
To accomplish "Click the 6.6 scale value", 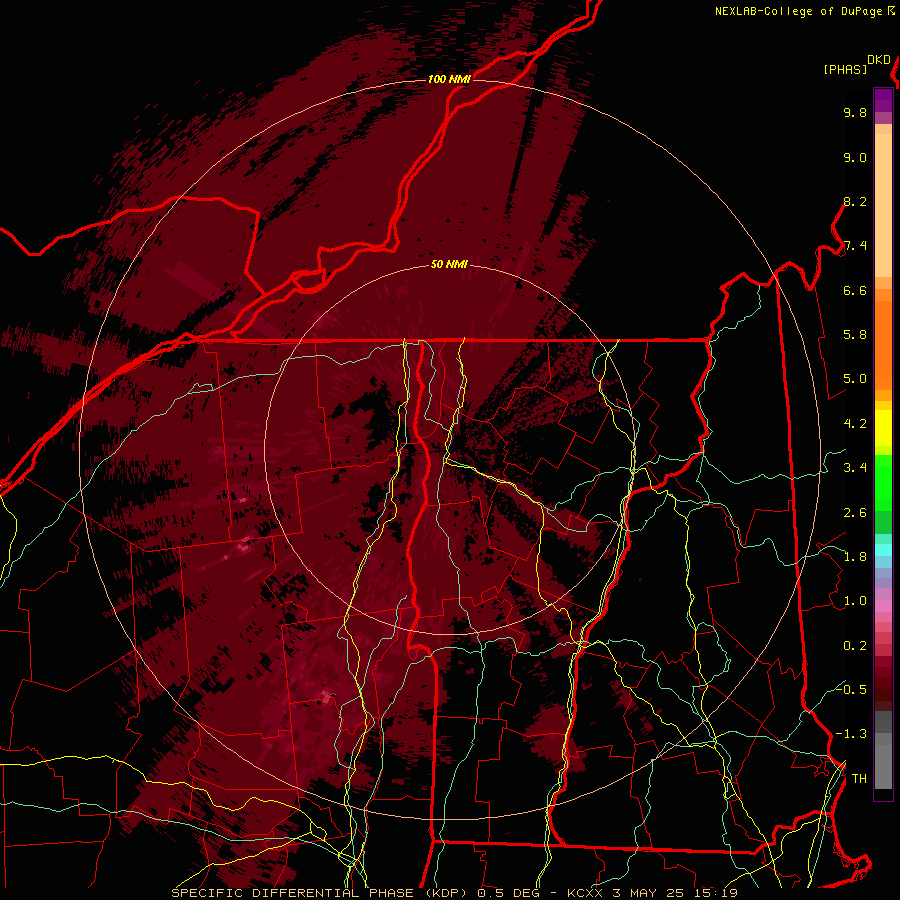I will 855,290.
